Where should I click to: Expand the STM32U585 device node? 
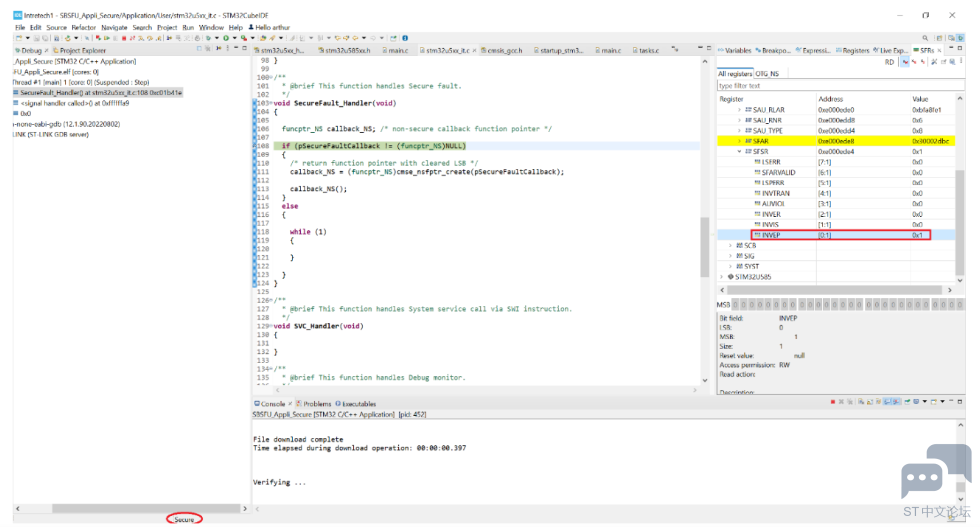tap(722, 277)
